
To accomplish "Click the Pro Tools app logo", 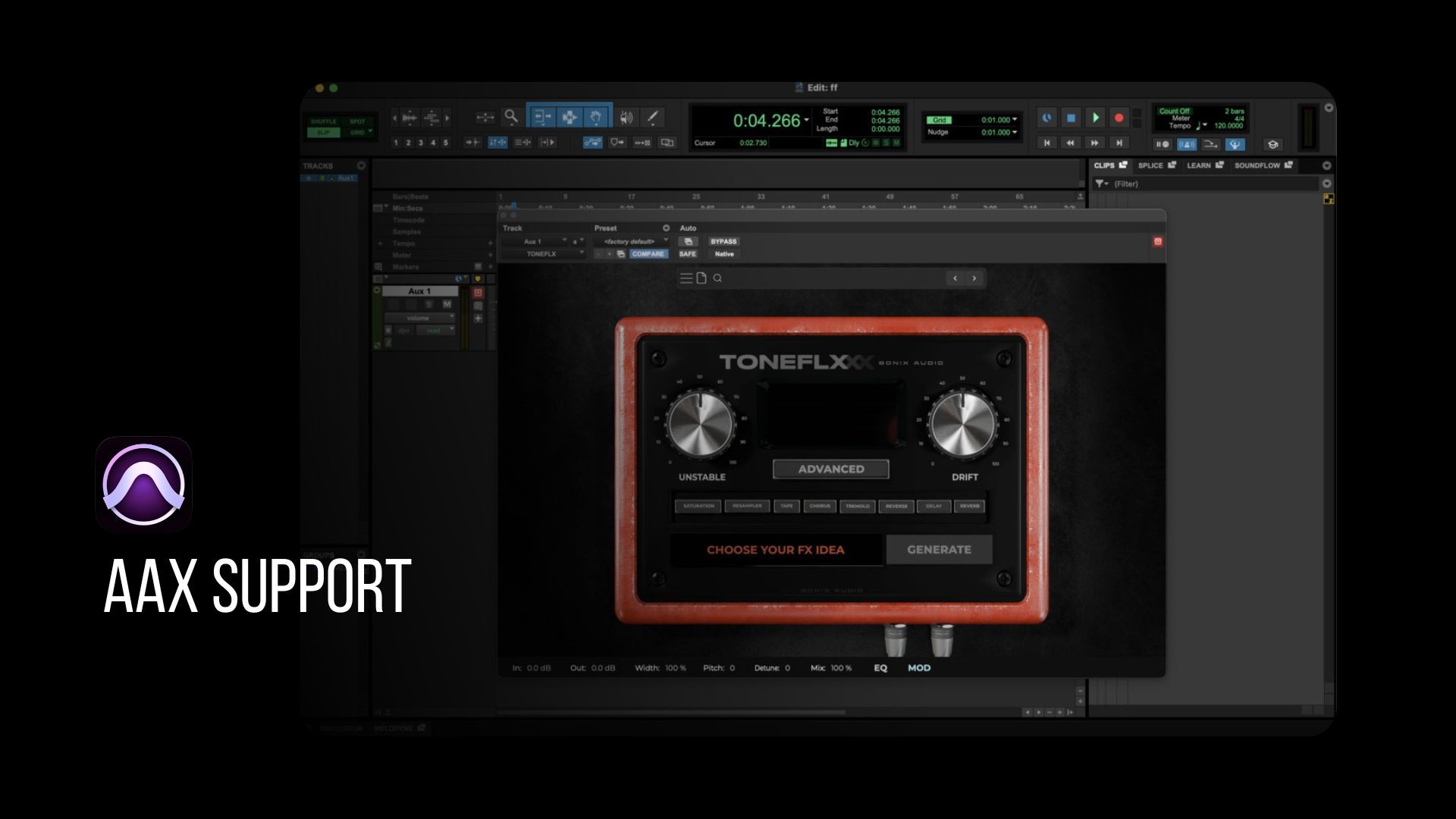I will click(x=143, y=484).
